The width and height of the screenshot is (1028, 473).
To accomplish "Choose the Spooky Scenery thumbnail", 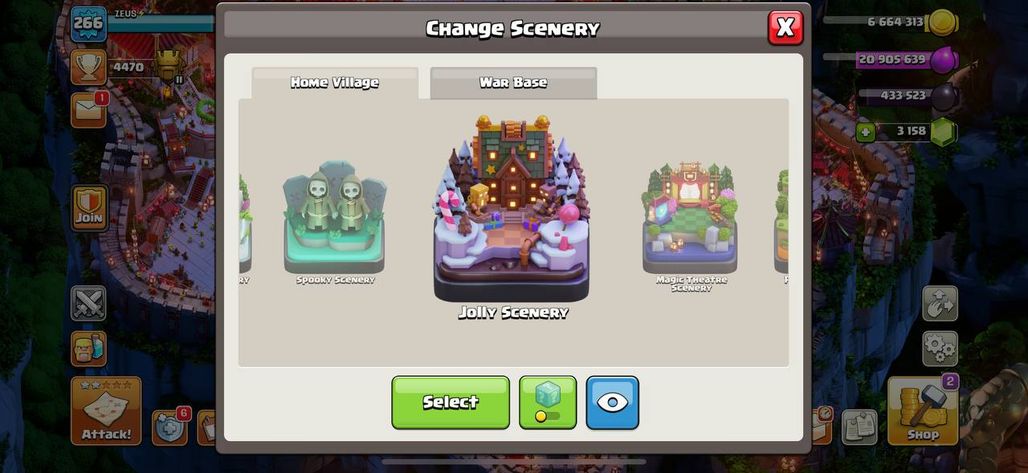I will click(335, 223).
